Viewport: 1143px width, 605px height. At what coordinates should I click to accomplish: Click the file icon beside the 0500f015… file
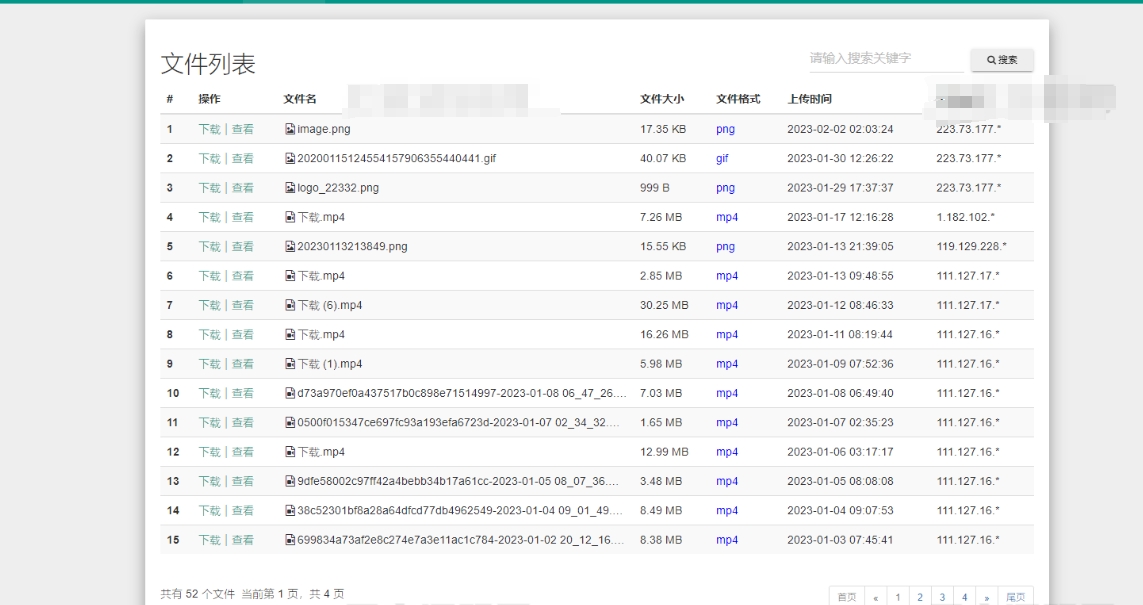290,422
